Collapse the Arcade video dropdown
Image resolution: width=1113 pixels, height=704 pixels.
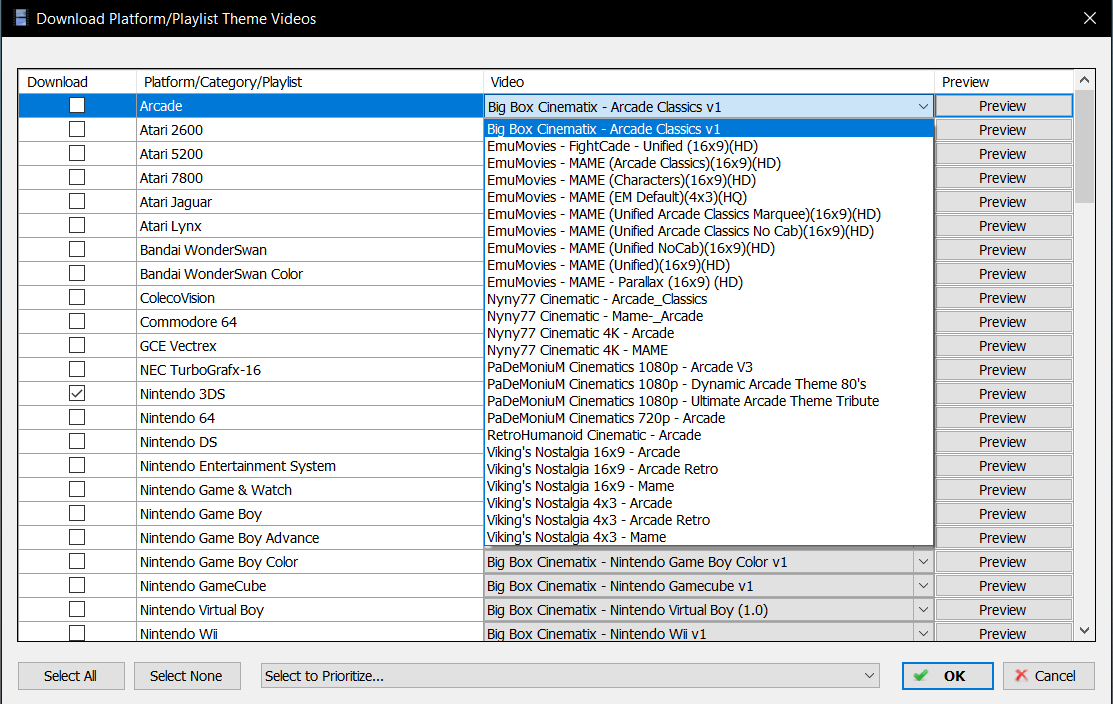(x=923, y=106)
